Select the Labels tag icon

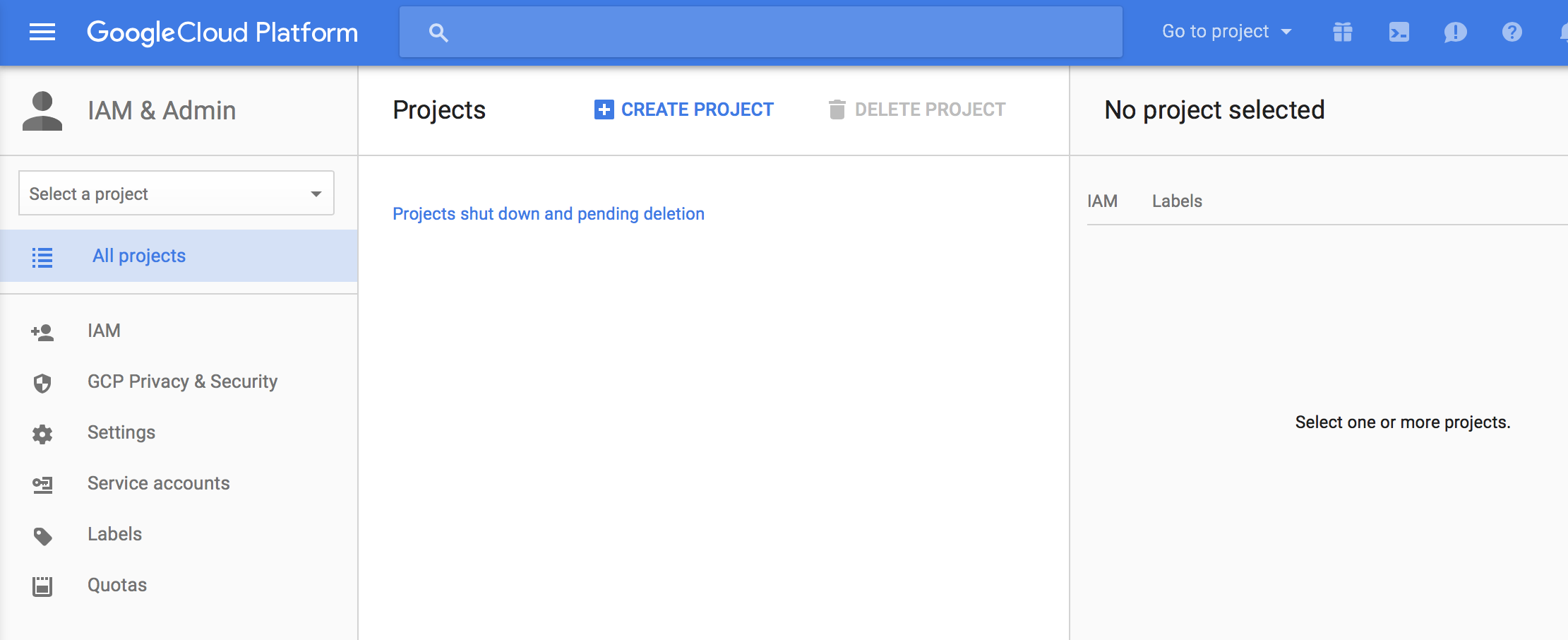click(42, 534)
